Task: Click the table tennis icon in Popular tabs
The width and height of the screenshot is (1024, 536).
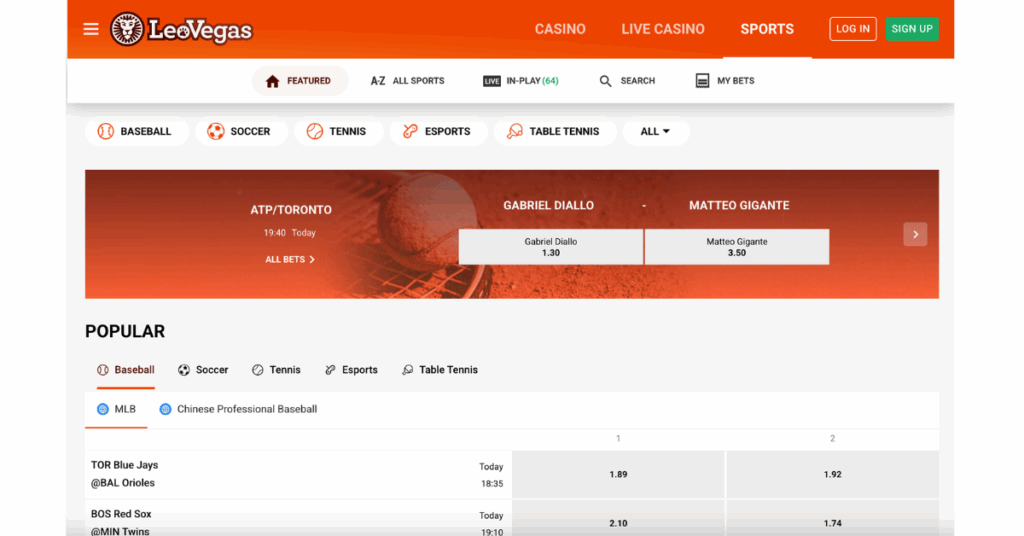Action: [408, 370]
